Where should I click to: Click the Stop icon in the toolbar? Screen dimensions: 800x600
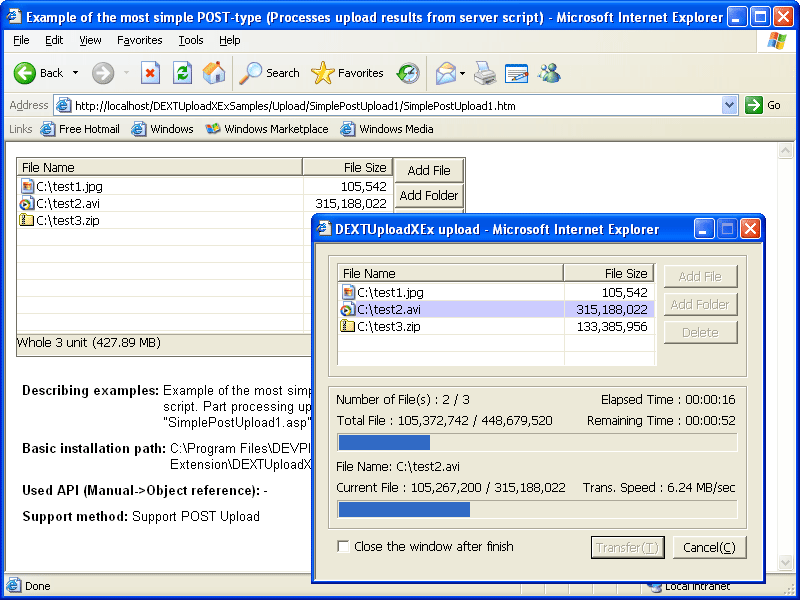click(150, 73)
